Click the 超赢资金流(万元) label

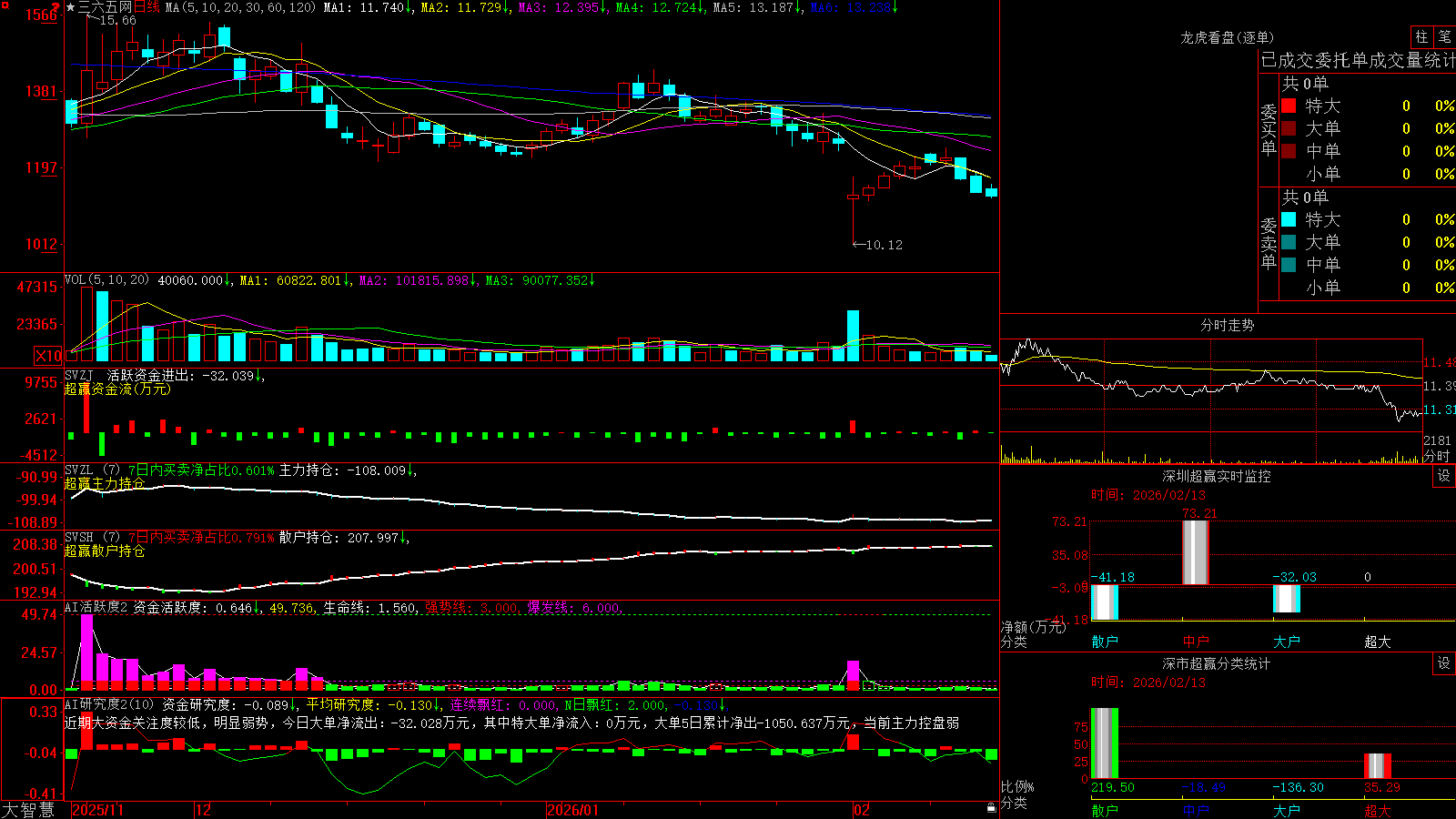(x=117, y=389)
